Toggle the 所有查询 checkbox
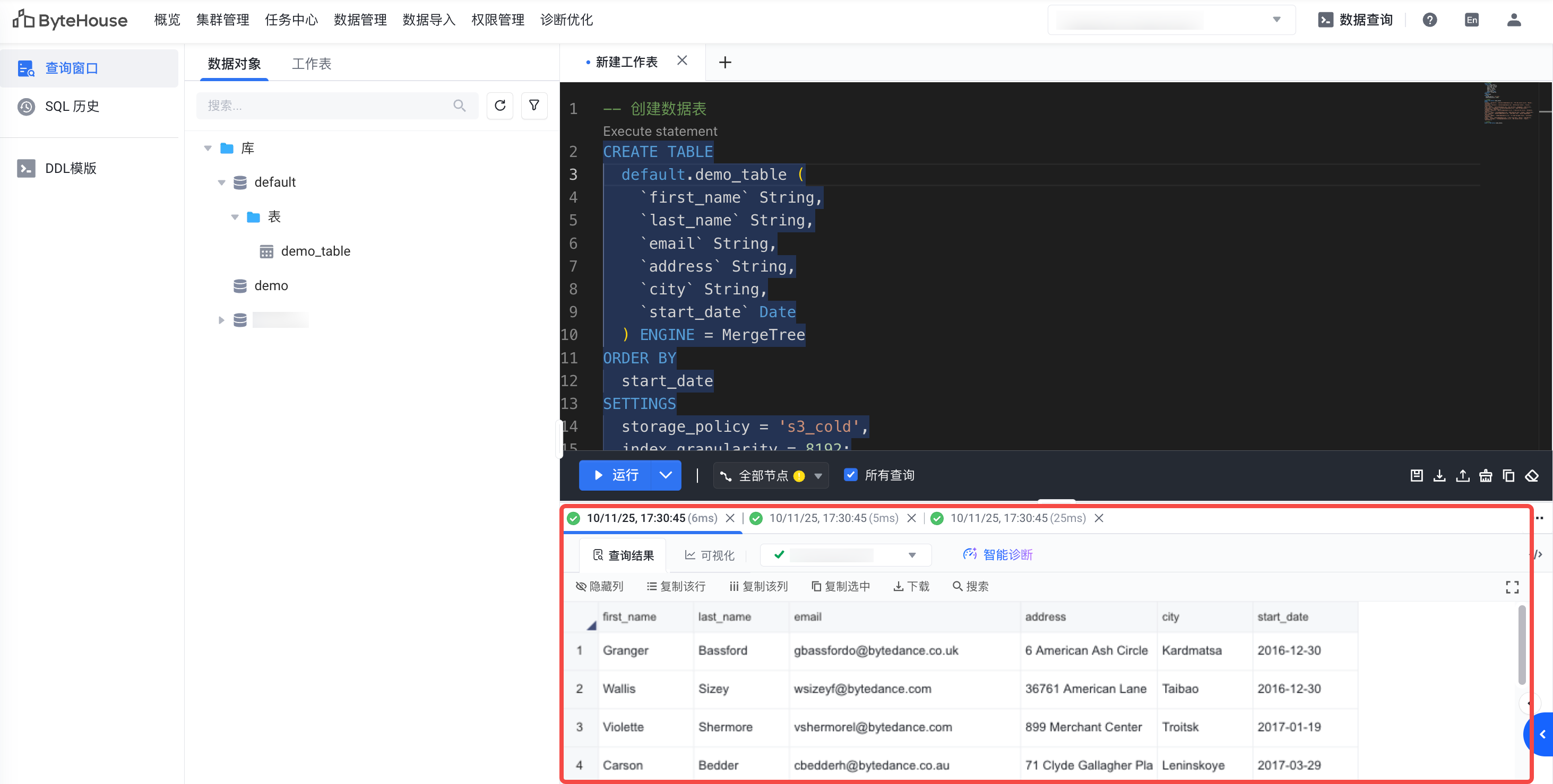Image resolution: width=1553 pixels, height=784 pixels. tap(850, 475)
